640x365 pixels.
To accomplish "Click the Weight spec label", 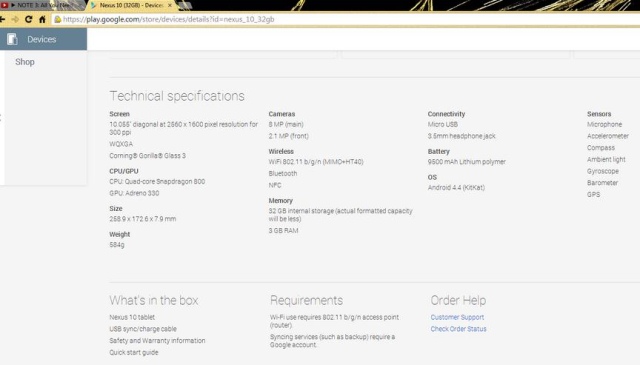I will tap(120, 234).
